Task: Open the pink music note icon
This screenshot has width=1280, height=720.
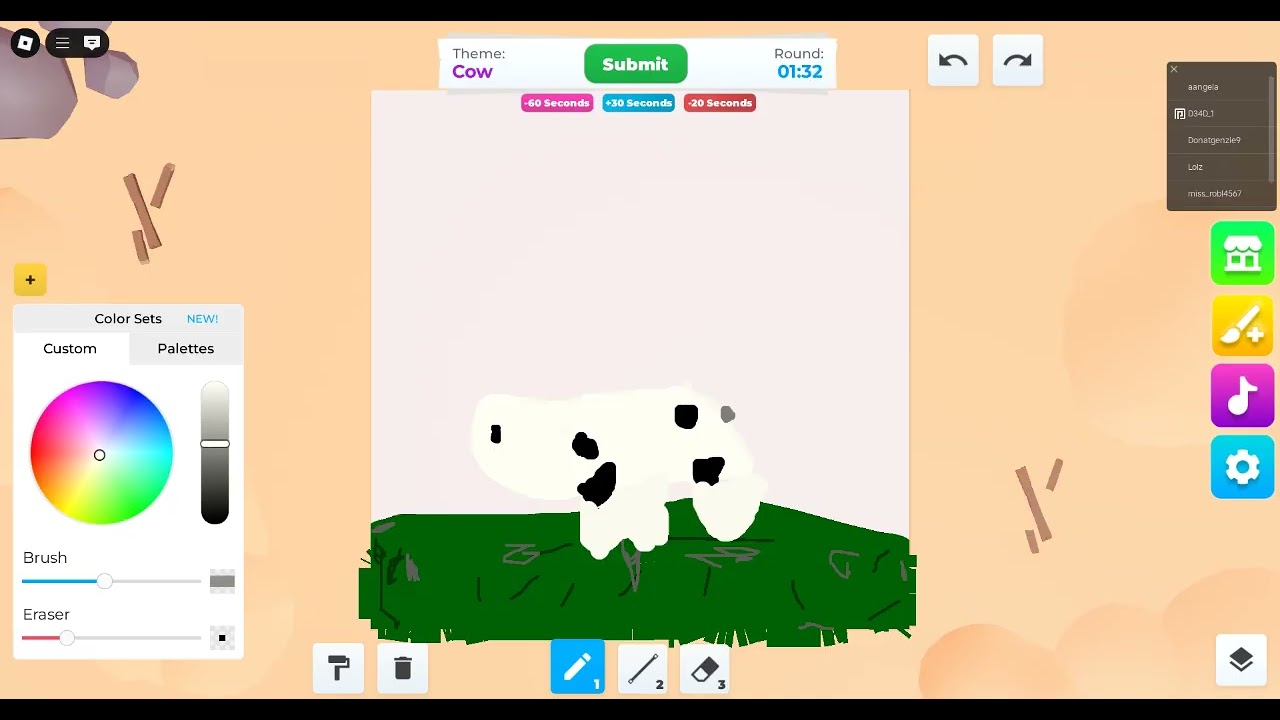Action: (1242, 396)
